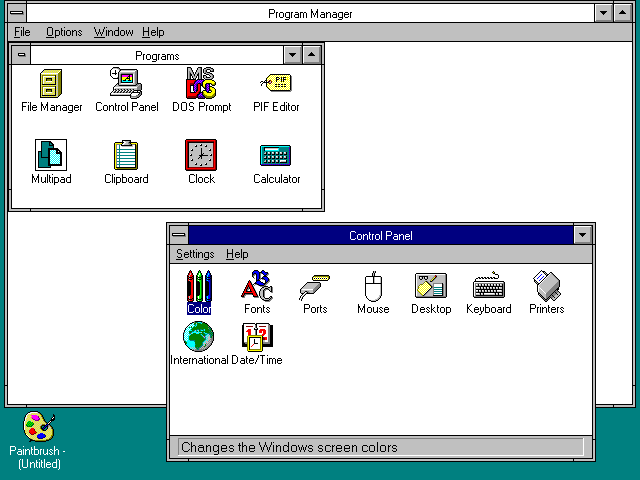Click the Control Panel title bar

click(381, 235)
